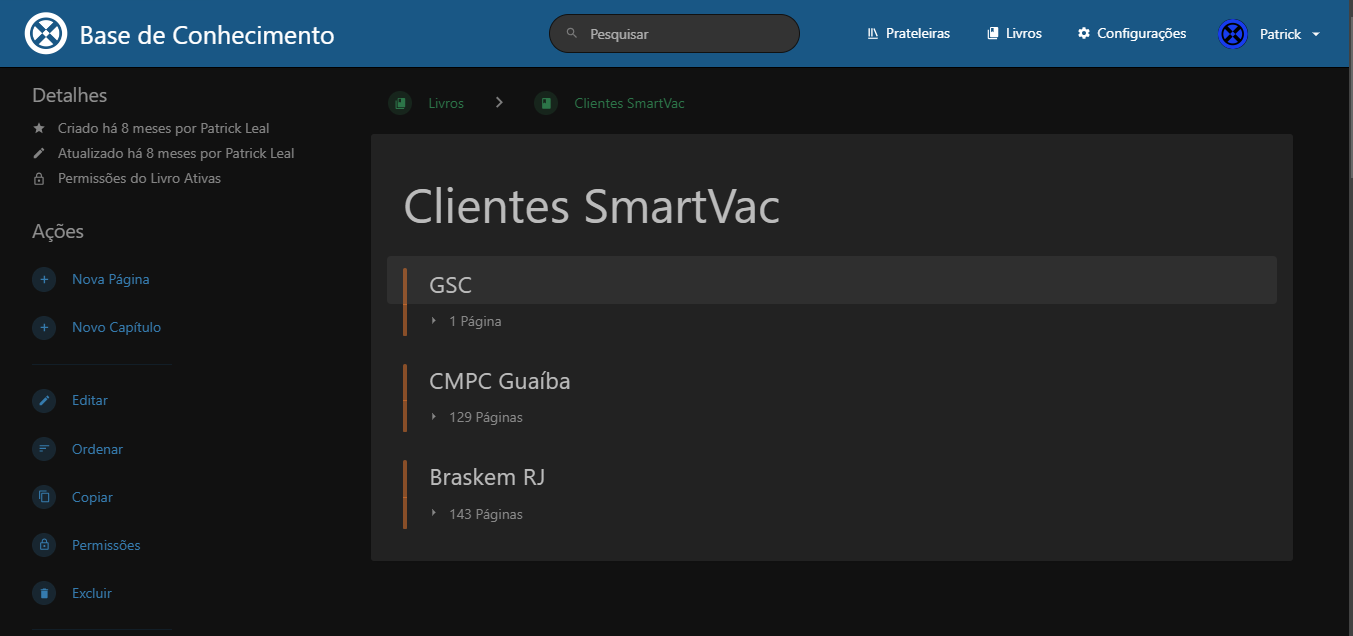Screen dimensions: 1353x636
Task: Open Configurações in the top navigation
Action: [x=1131, y=34]
